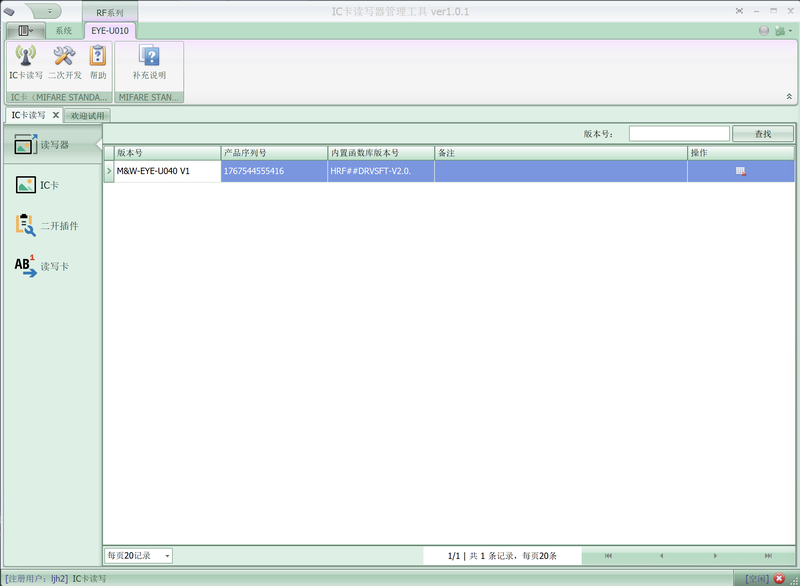
Task: Click the app icon in the title bar
Action: [9, 11]
